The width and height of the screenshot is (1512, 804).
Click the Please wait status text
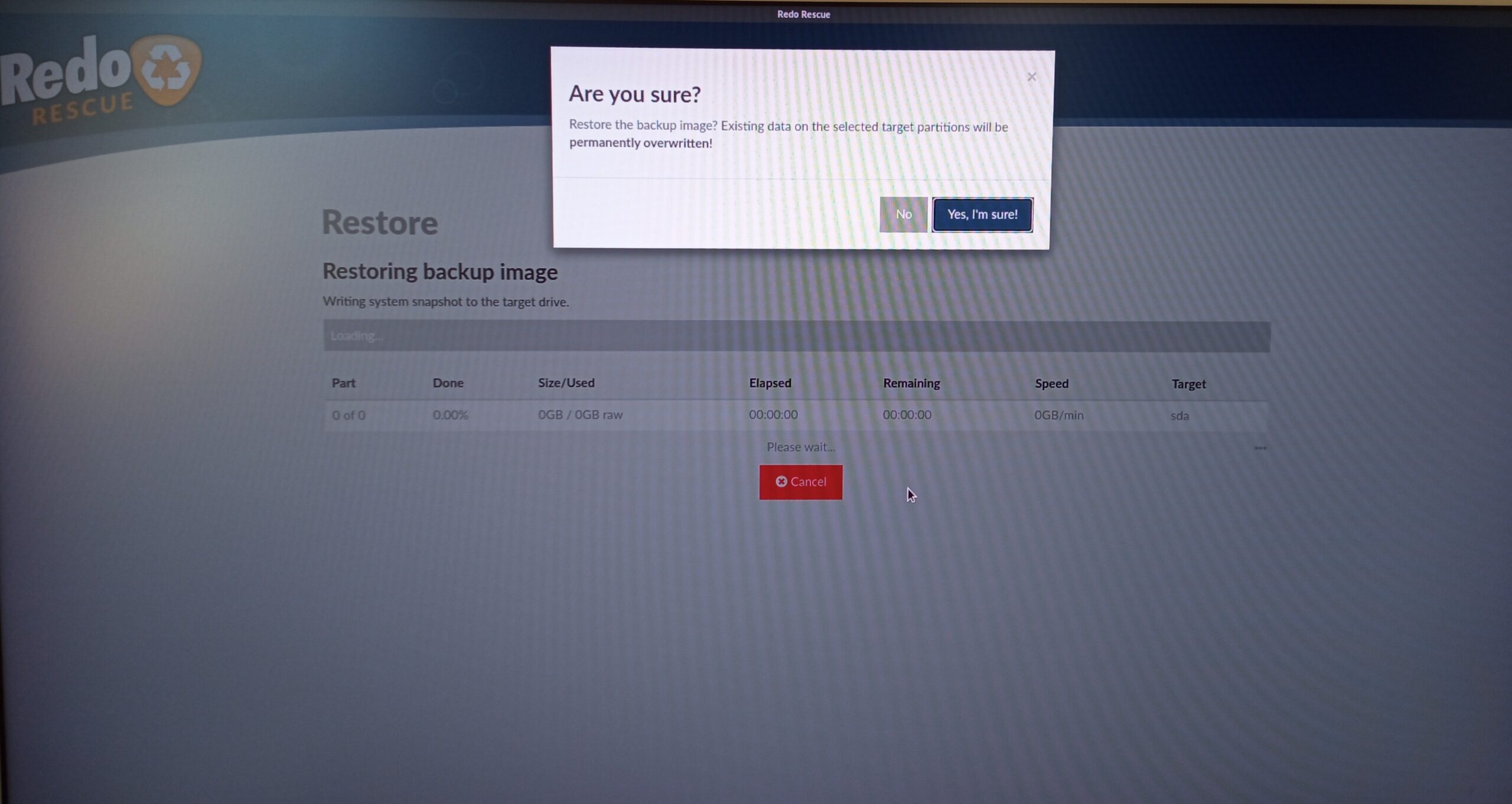[800, 447]
